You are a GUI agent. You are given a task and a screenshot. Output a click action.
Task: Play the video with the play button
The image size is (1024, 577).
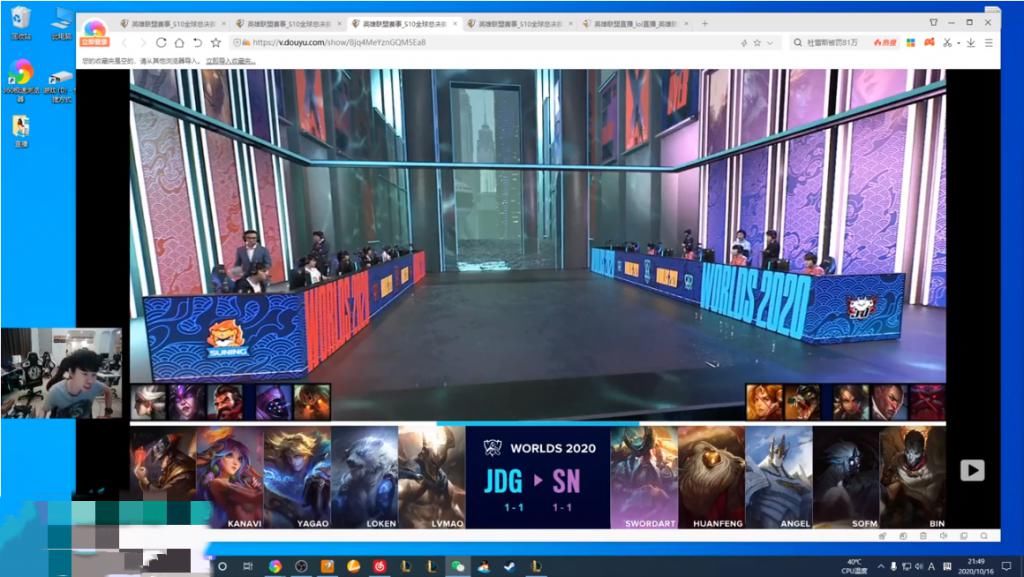tap(972, 470)
